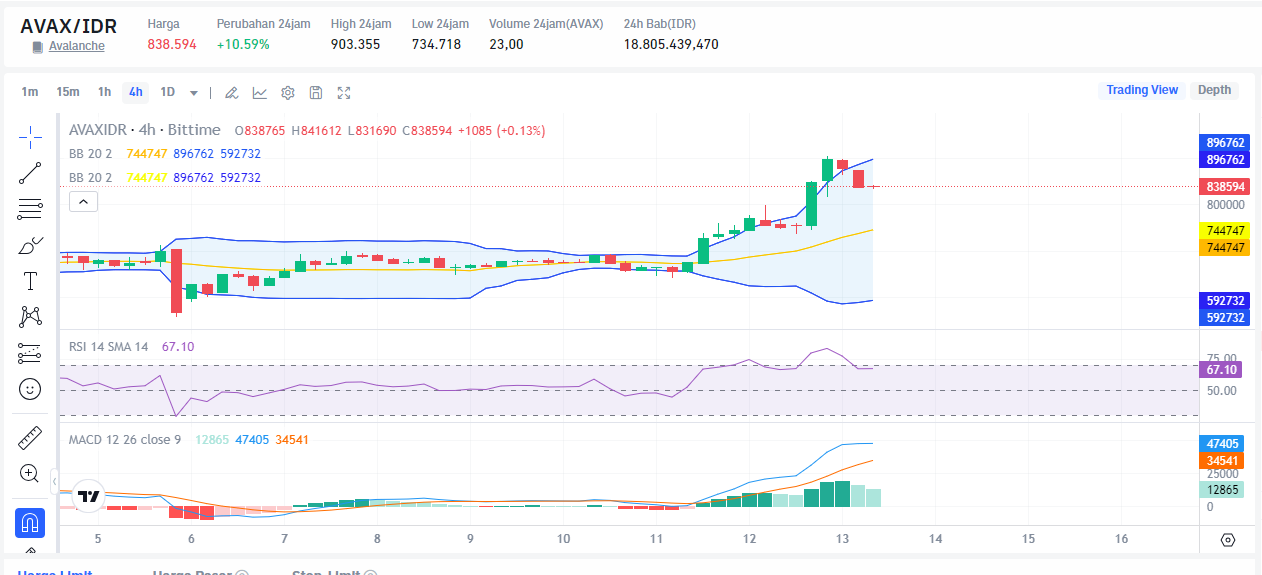Click the AVAXIDR · 4h · Bittime chart title
The width and height of the screenshot is (1262, 575).
(x=145, y=130)
